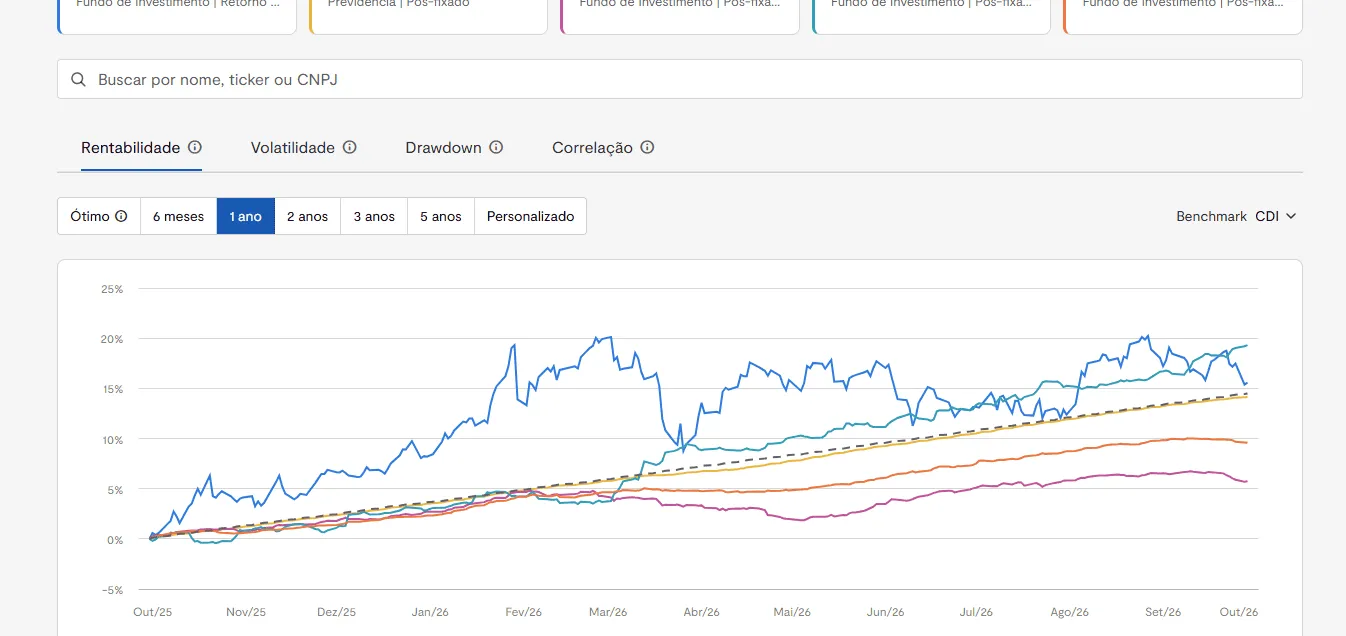Show the Drawdown info icon details

[496, 147]
